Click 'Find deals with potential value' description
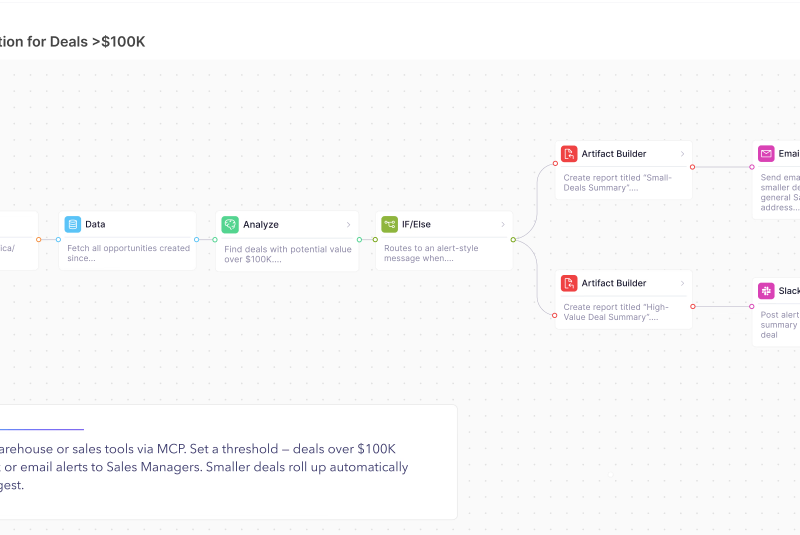 (x=288, y=254)
